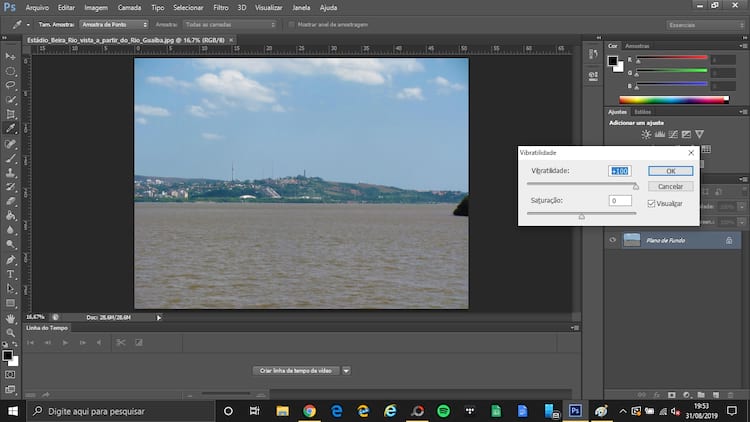This screenshot has width=750, height=422.
Task: Select the Move tool
Action: [10, 56]
